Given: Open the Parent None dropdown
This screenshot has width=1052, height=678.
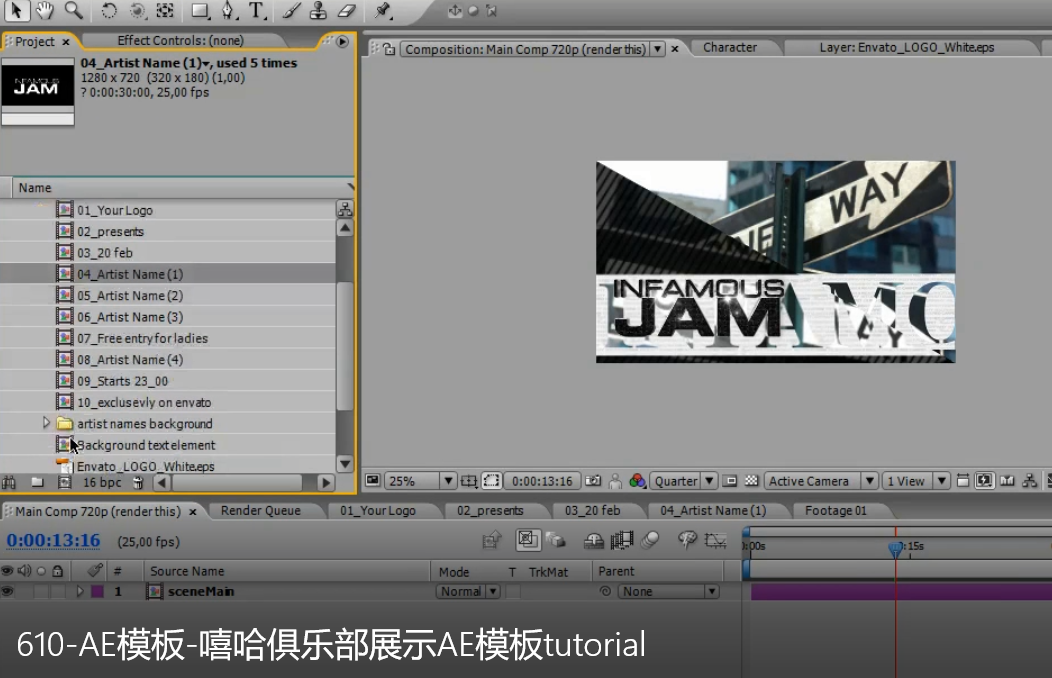Looking at the screenshot, I should pyautogui.click(x=668, y=591).
